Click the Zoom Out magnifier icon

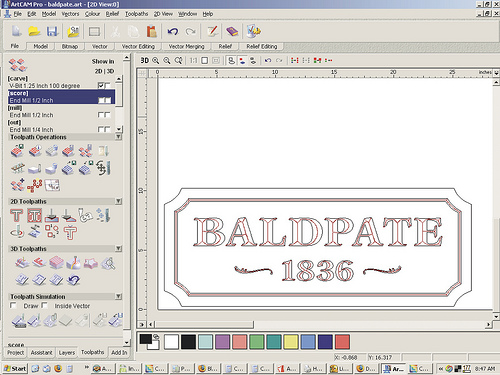(167, 60)
